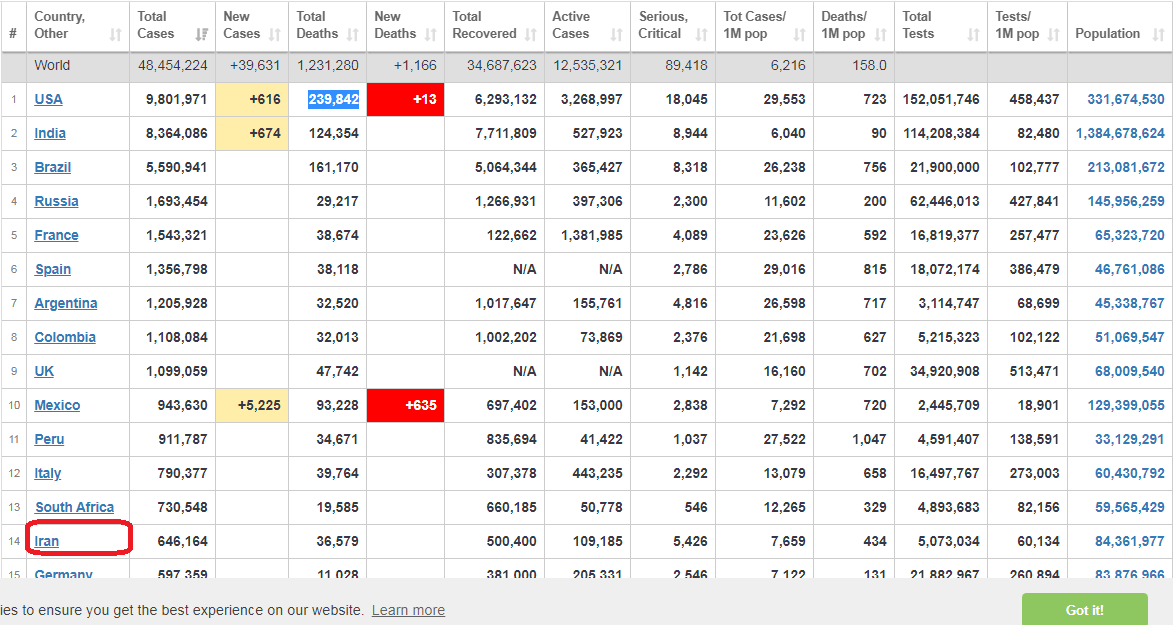The height and width of the screenshot is (625, 1173).
Task: Open Spain population 46,761,086 link
Action: click(x=1130, y=269)
